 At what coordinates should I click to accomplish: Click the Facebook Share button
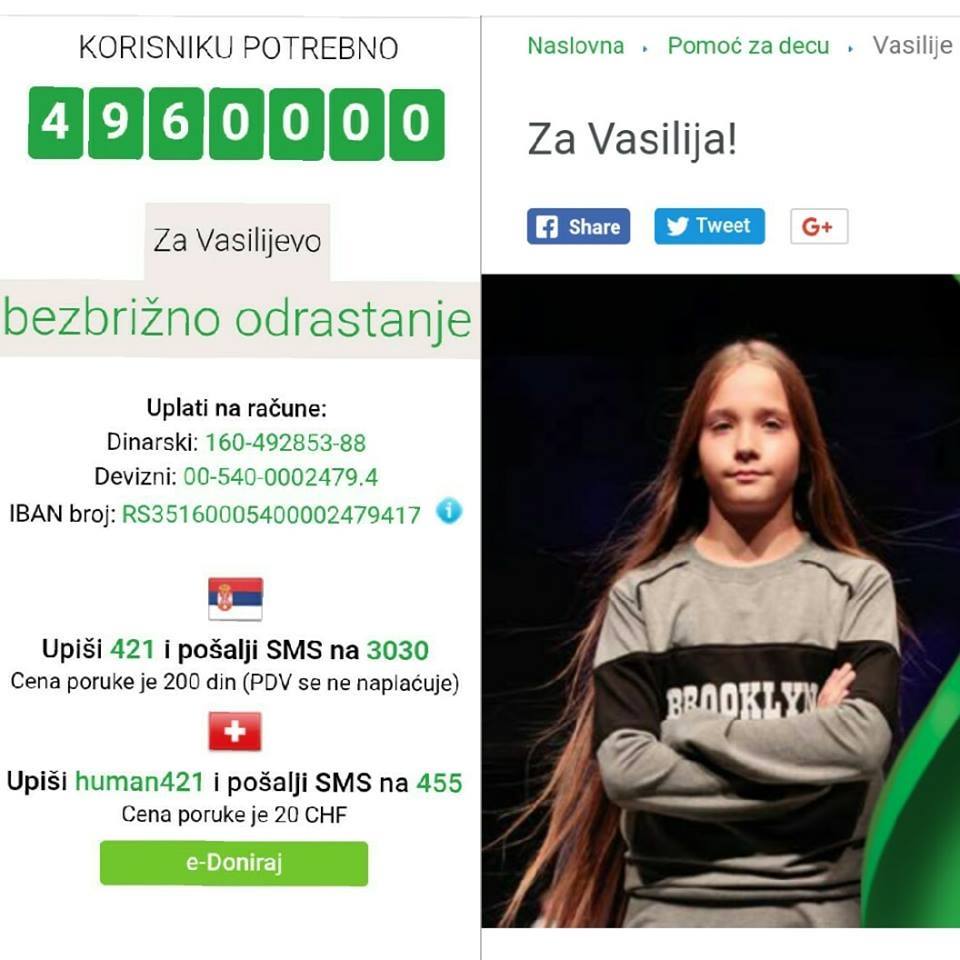[578, 227]
